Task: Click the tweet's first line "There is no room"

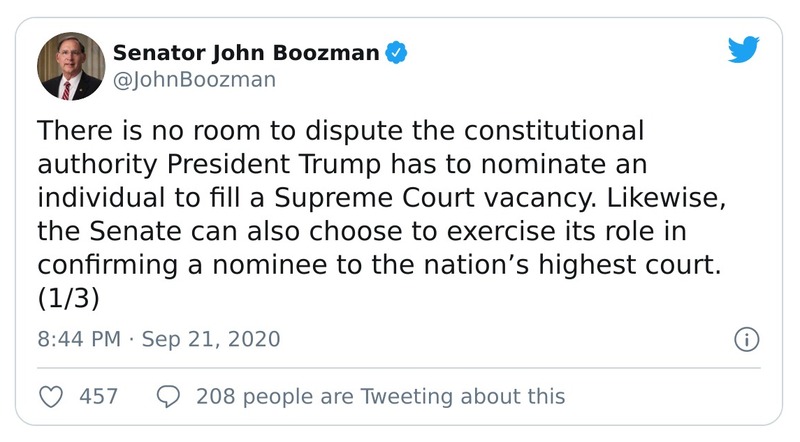Action: pos(122,132)
